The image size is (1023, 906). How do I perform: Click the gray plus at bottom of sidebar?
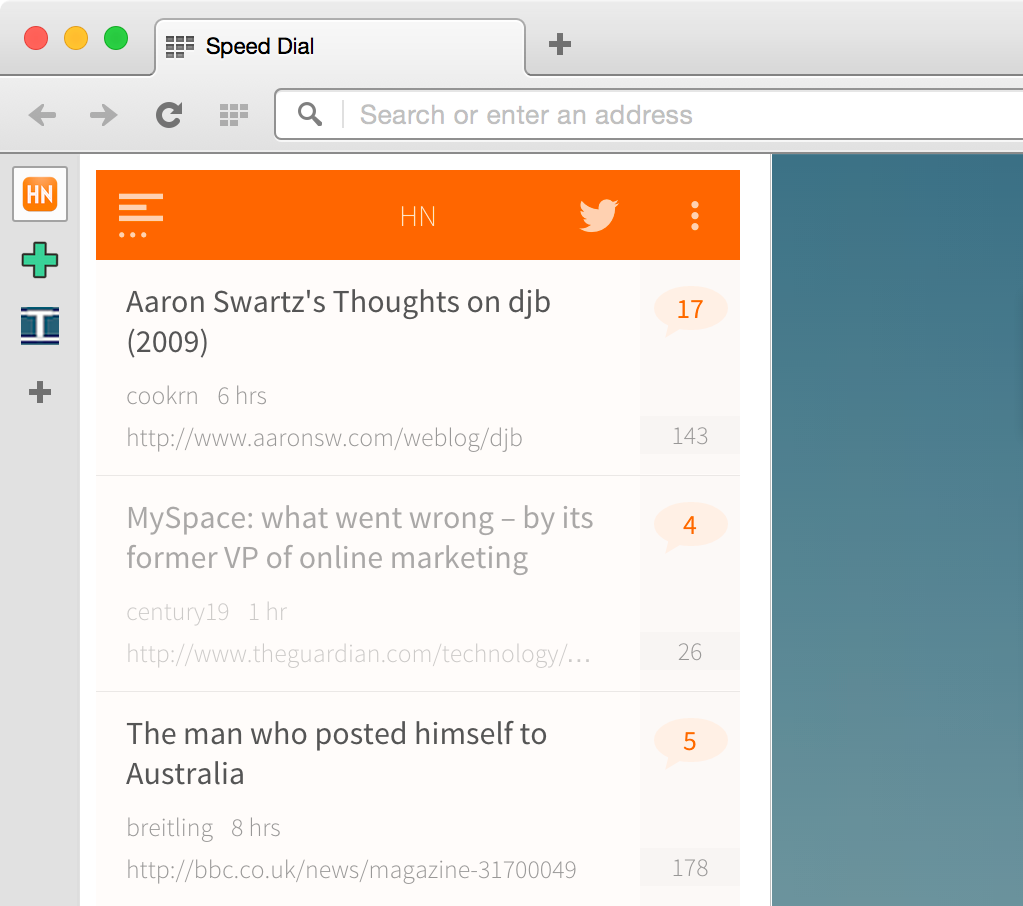point(39,392)
